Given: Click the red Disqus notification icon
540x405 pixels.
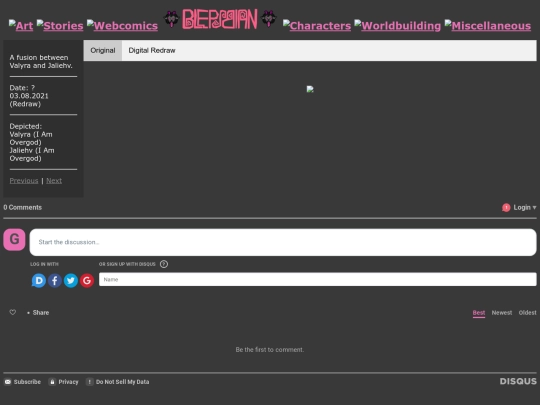Looking at the screenshot, I should click(x=506, y=208).
